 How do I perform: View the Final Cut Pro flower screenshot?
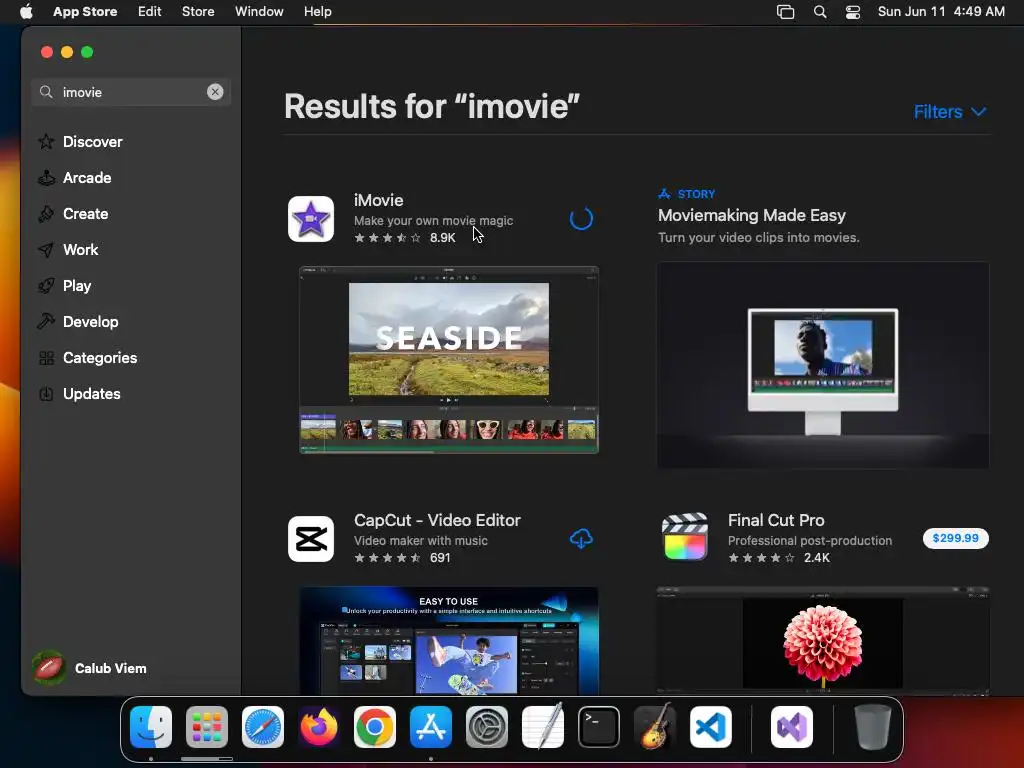click(823, 641)
